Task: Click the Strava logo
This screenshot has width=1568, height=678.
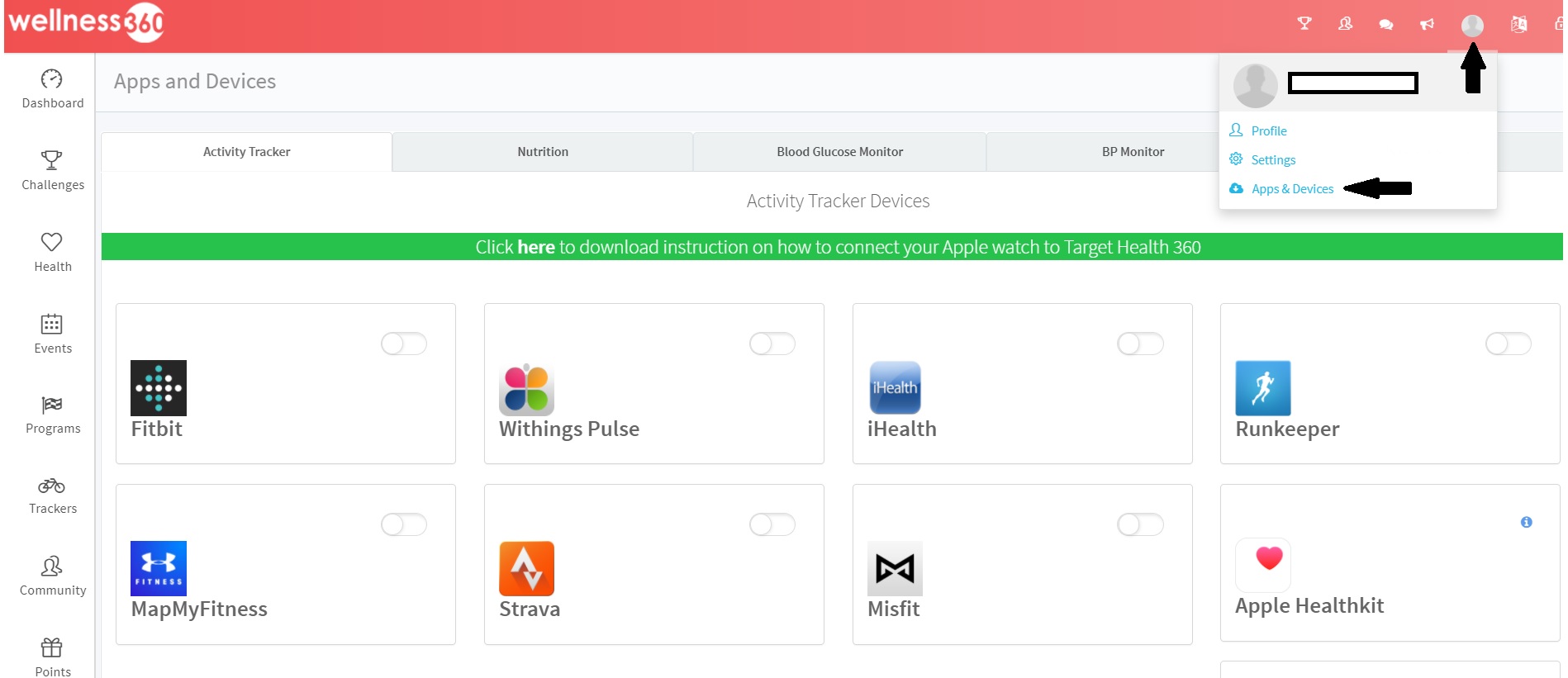Action: pos(526,568)
